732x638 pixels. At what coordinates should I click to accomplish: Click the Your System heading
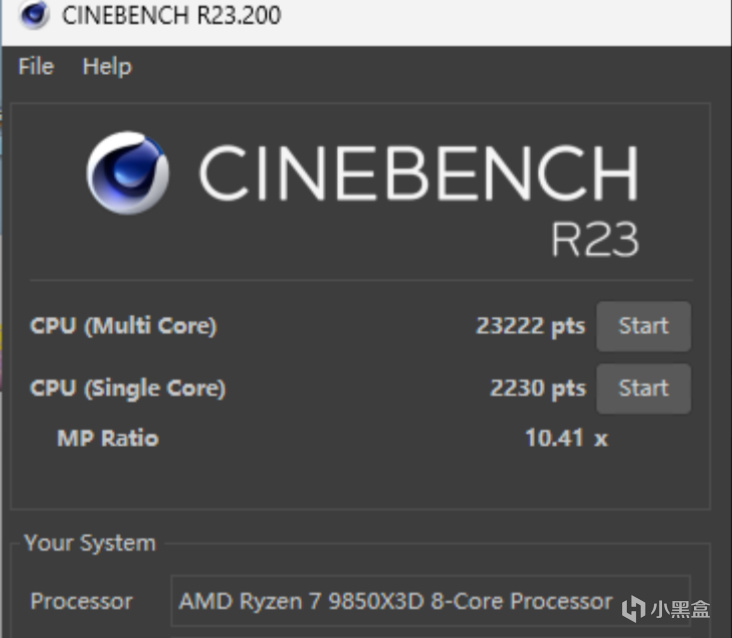click(90, 543)
